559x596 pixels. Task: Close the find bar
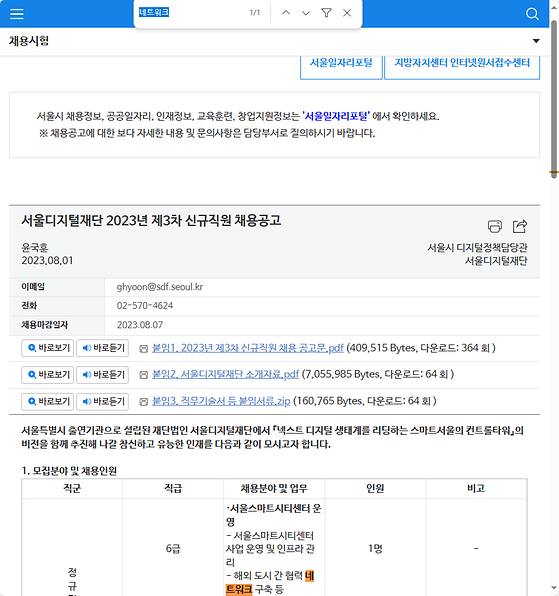point(347,13)
